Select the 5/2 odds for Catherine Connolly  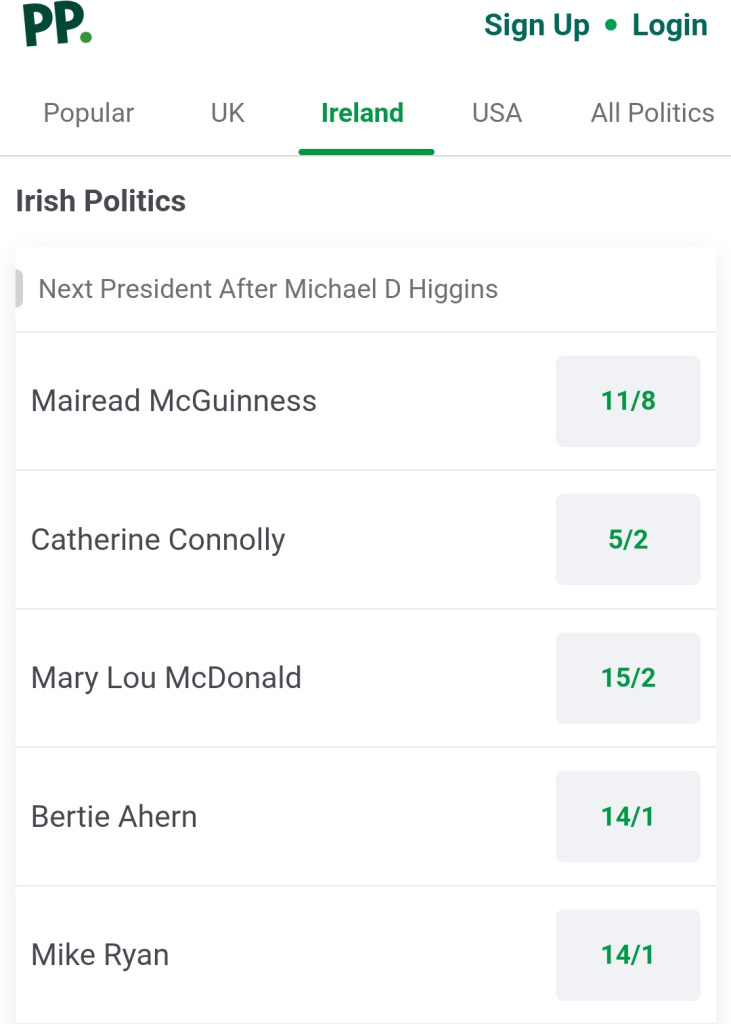(x=628, y=539)
